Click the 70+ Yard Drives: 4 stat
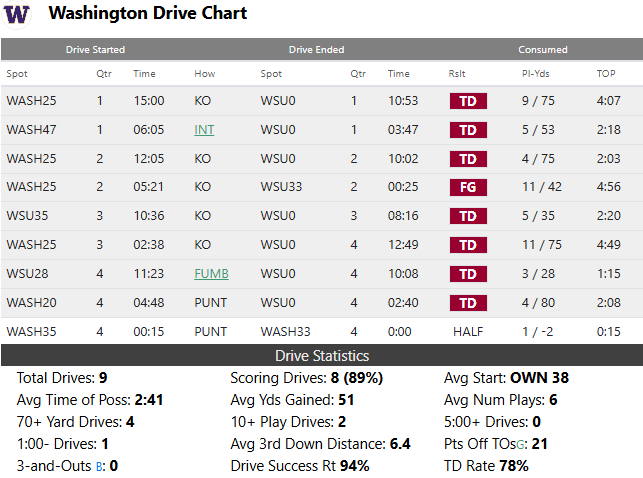 point(75,422)
